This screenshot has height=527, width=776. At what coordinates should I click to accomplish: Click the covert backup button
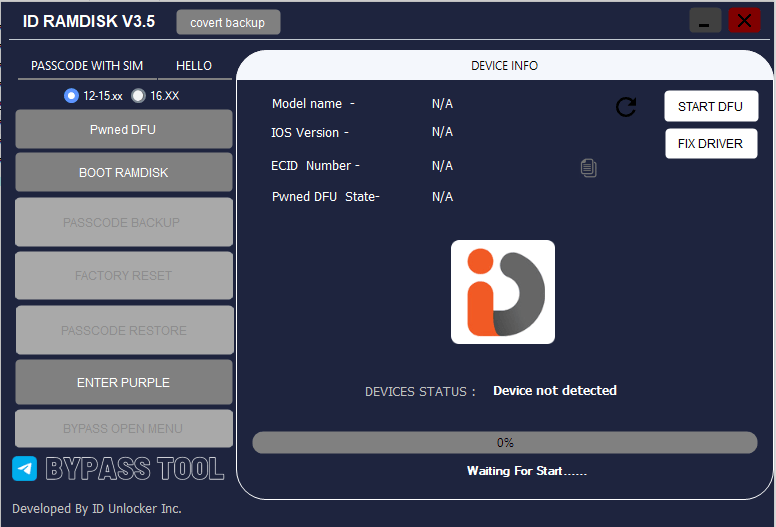tap(228, 22)
